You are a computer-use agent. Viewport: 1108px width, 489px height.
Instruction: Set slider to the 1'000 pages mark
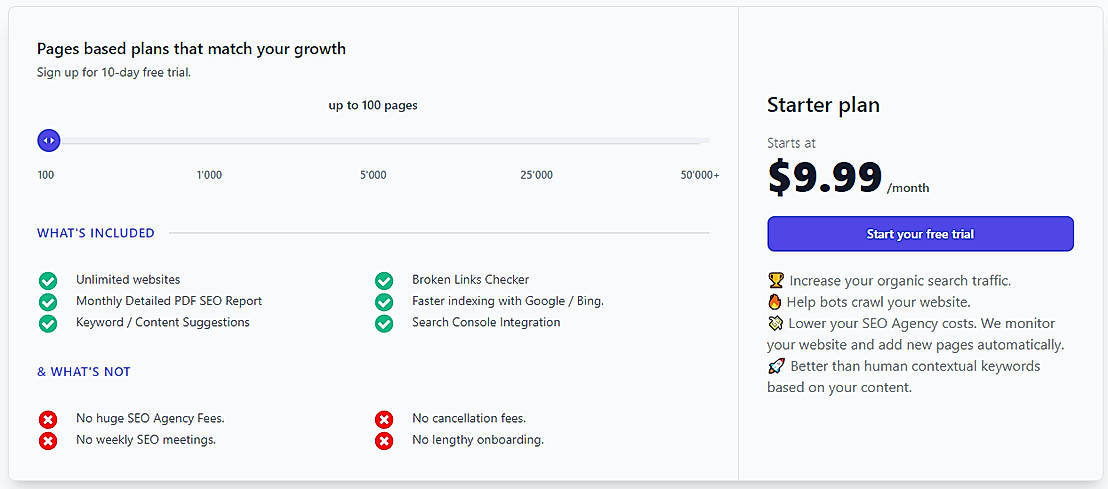(209, 175)
